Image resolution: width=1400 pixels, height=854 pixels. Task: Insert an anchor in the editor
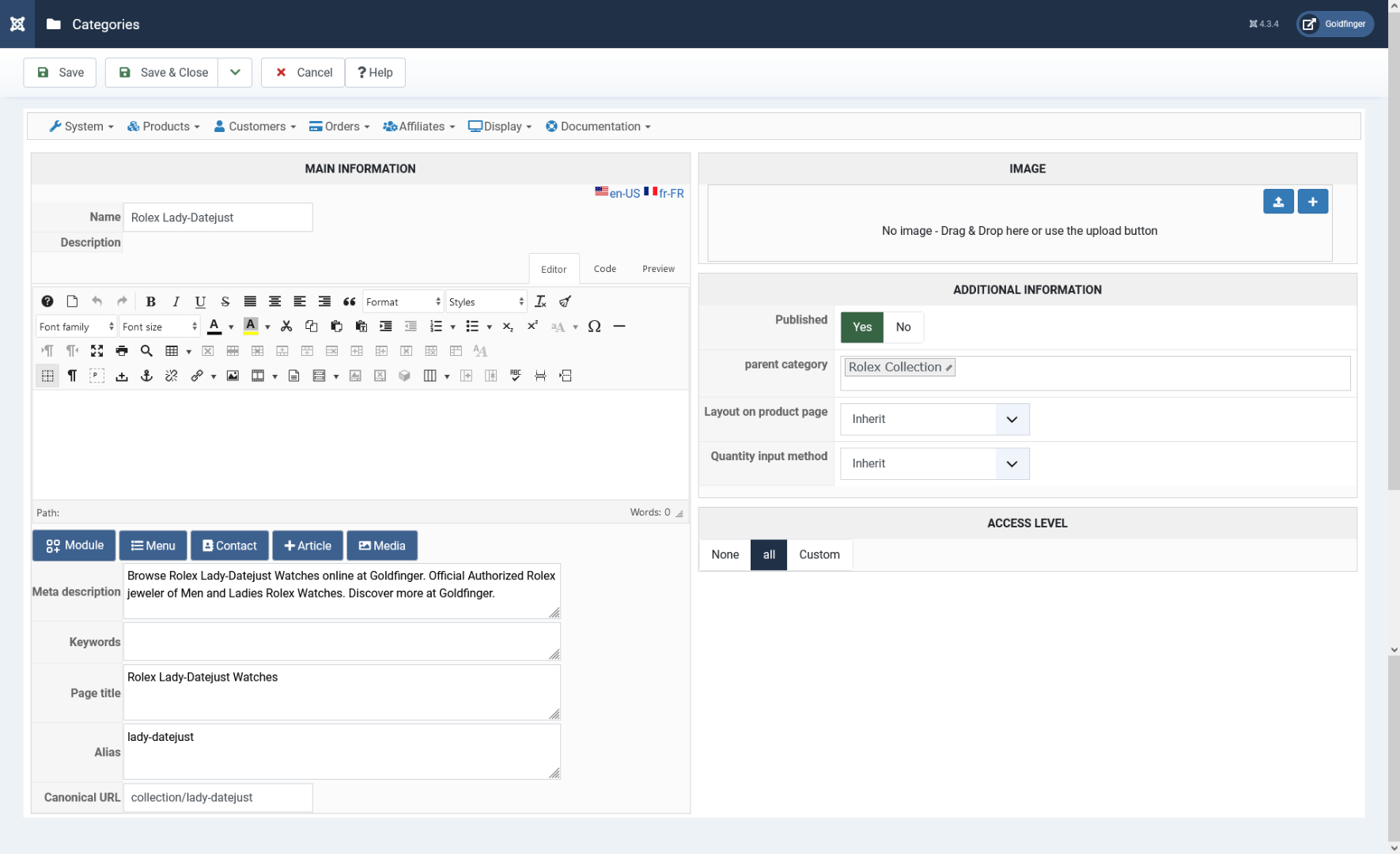146,376
